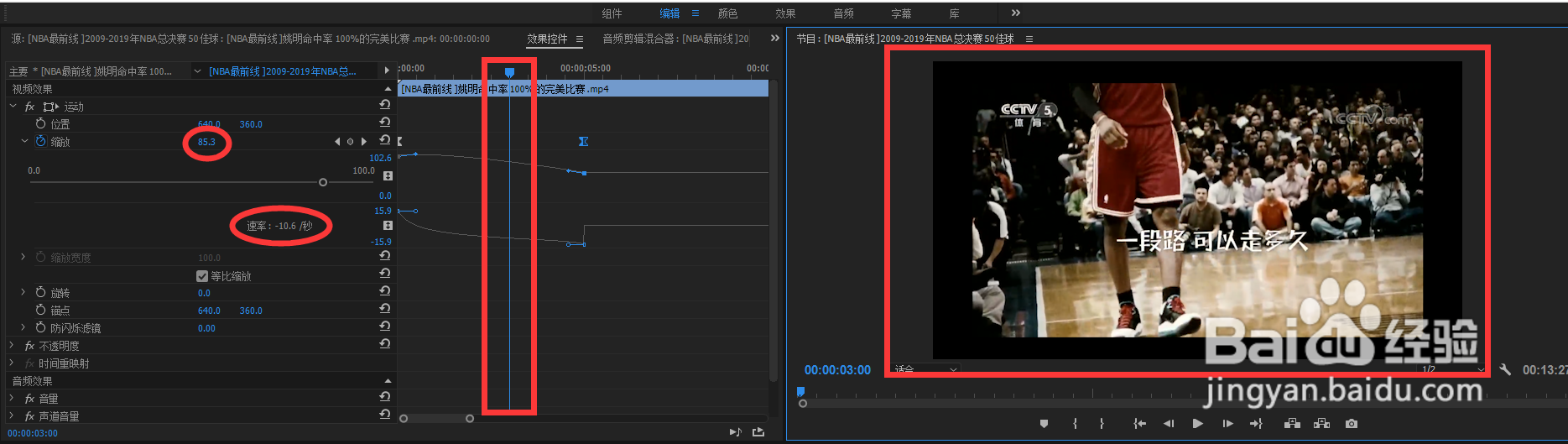The width and height of the screenshot is (1568, 444).
Task: Go to Out point
Action: 1256,424
